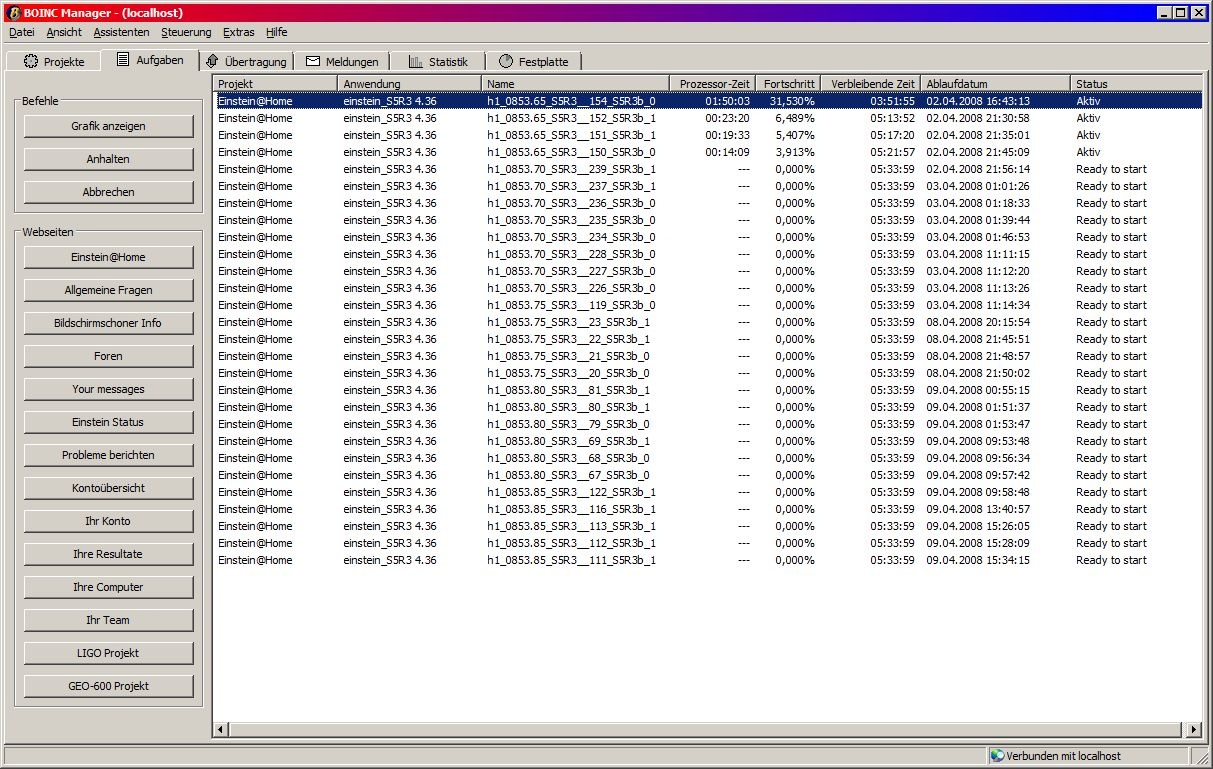Select task h1_0853.65_S5R3__152_S5R3b_1
Image resolution: width=1213 pixels, height=769 pixels.
(x=708, y=118)
